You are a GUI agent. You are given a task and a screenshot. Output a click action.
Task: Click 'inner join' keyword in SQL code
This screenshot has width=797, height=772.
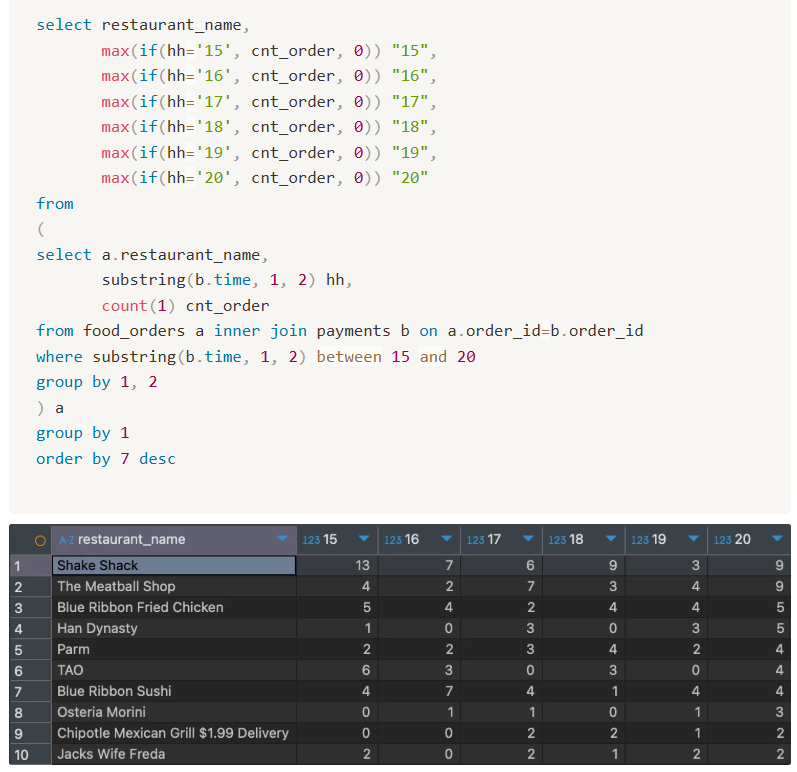pyautogui.click(x=260, y=331)
